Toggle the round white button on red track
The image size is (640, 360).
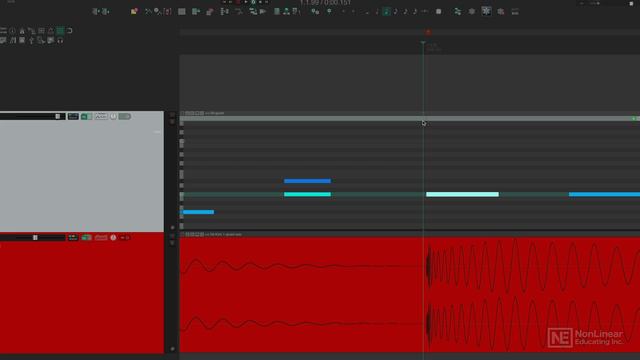(113, 238)
